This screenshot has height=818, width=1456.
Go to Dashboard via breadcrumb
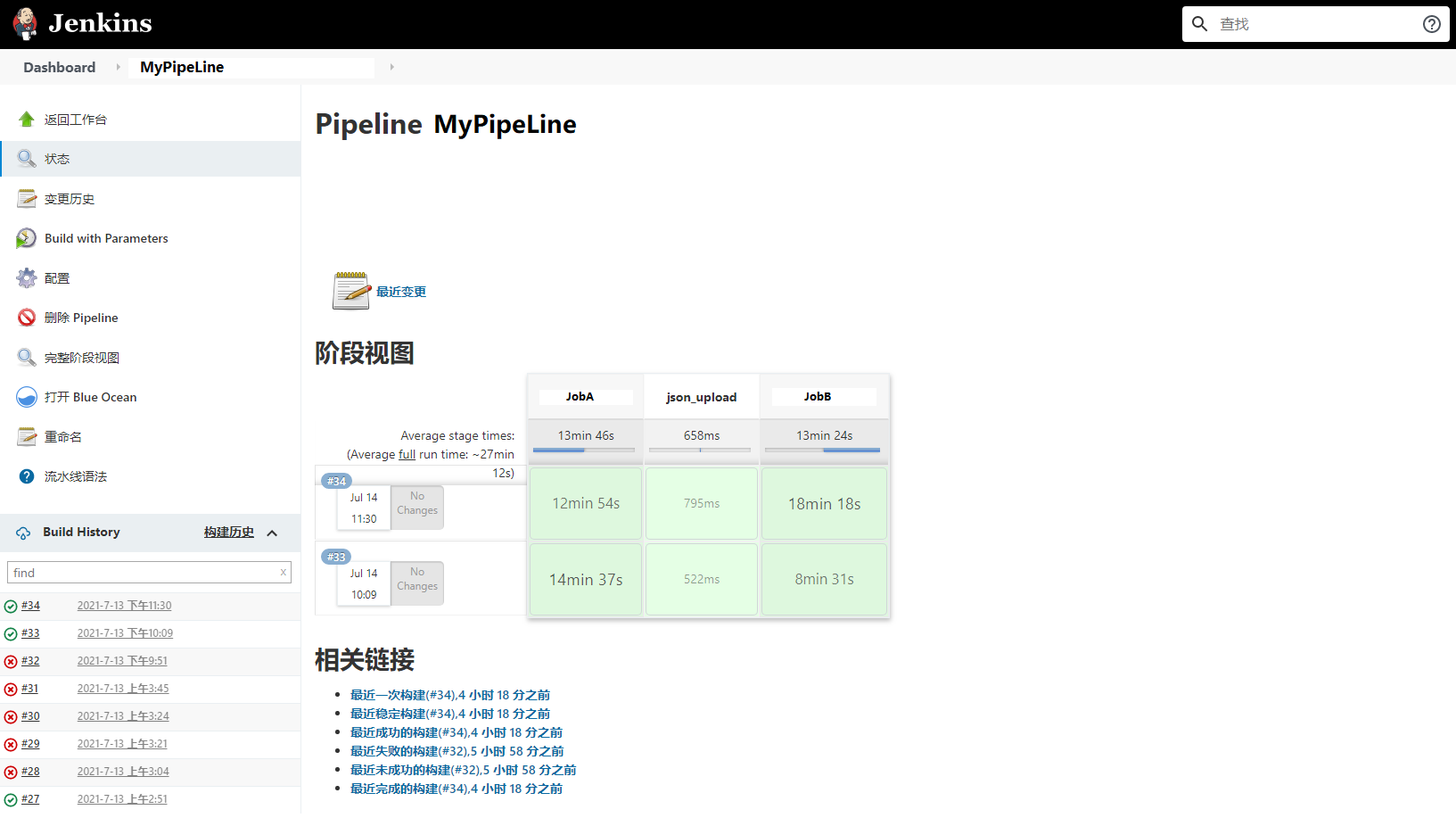59,67
